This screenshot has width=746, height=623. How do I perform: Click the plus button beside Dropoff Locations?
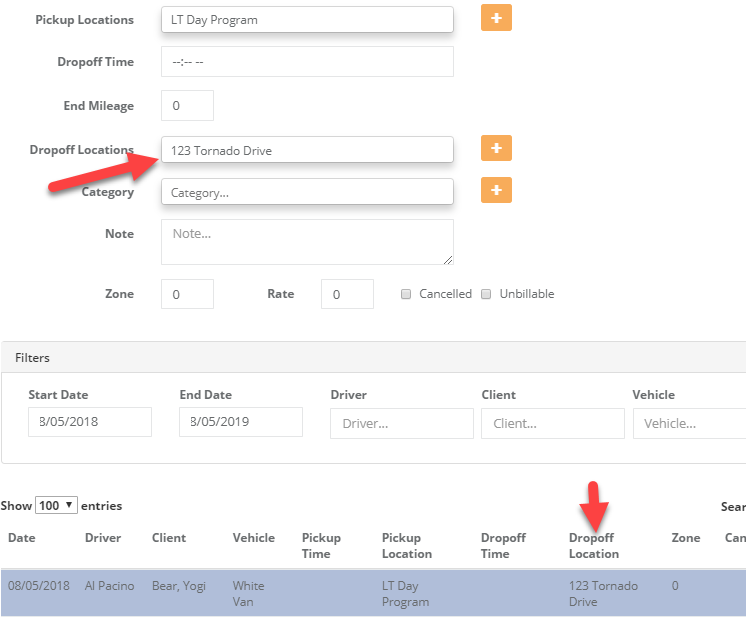click(x=496, y=149)
